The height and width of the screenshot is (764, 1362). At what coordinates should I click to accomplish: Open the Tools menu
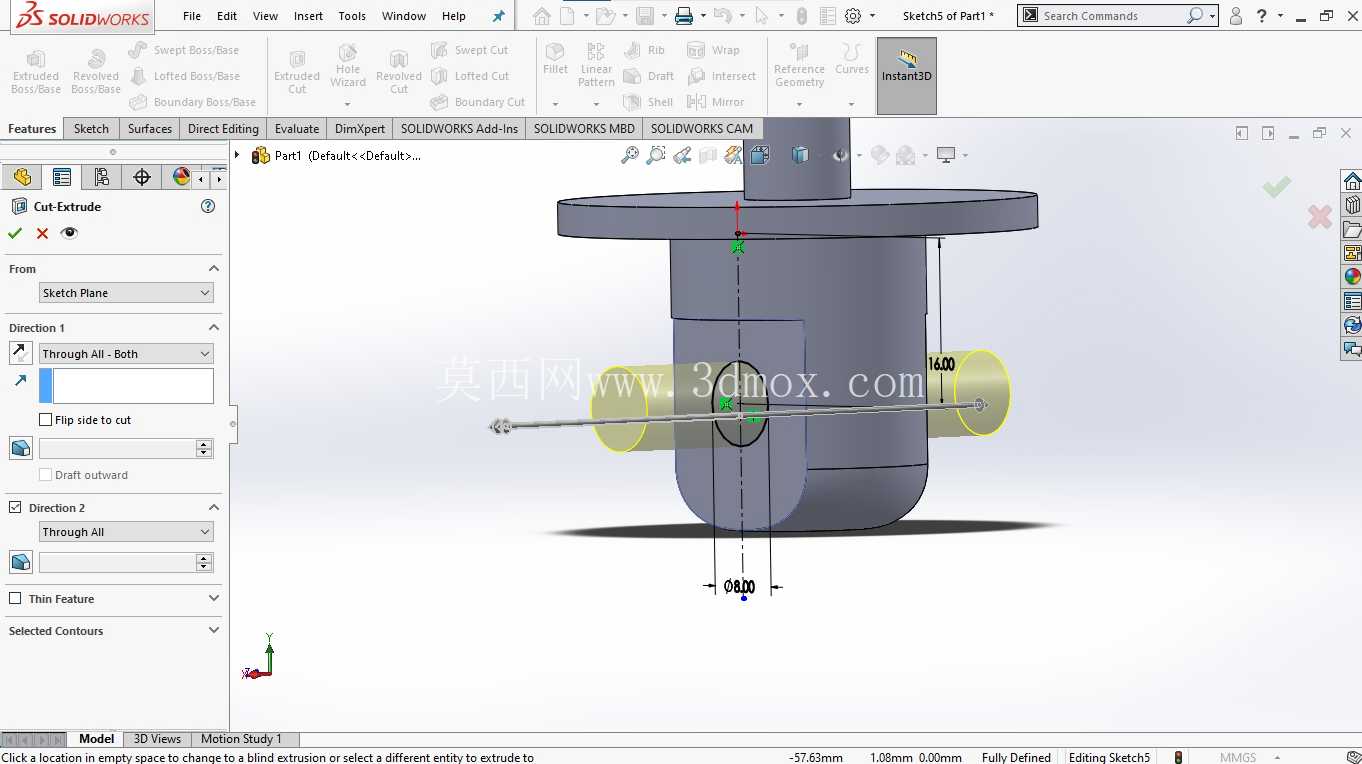click(352, 16)
